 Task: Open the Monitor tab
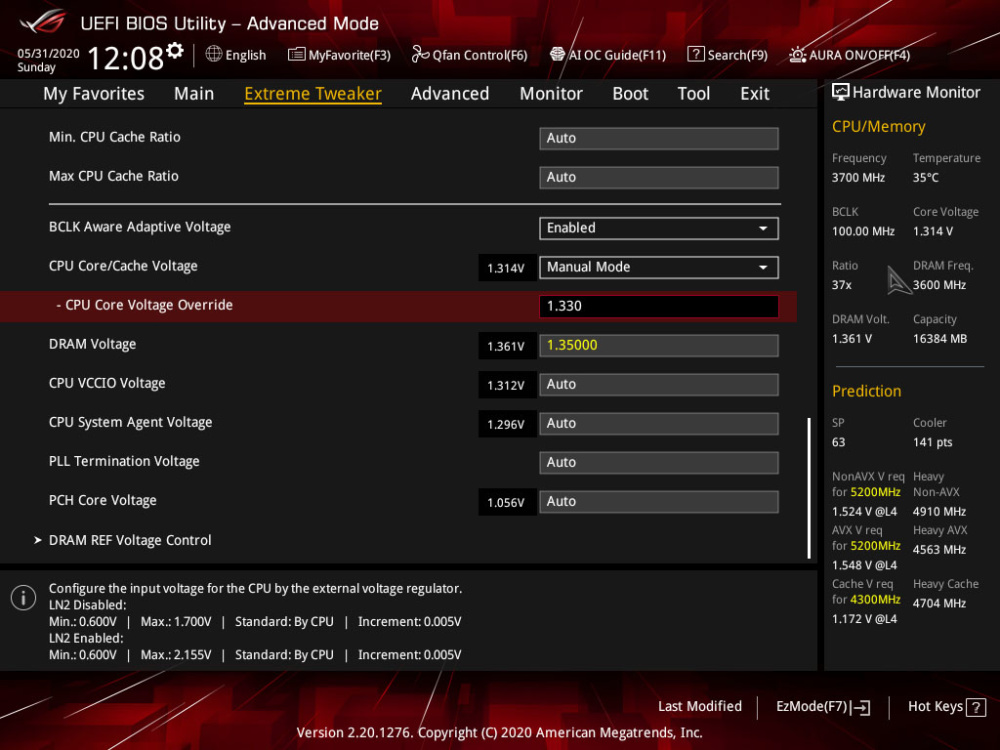point(551,94)
